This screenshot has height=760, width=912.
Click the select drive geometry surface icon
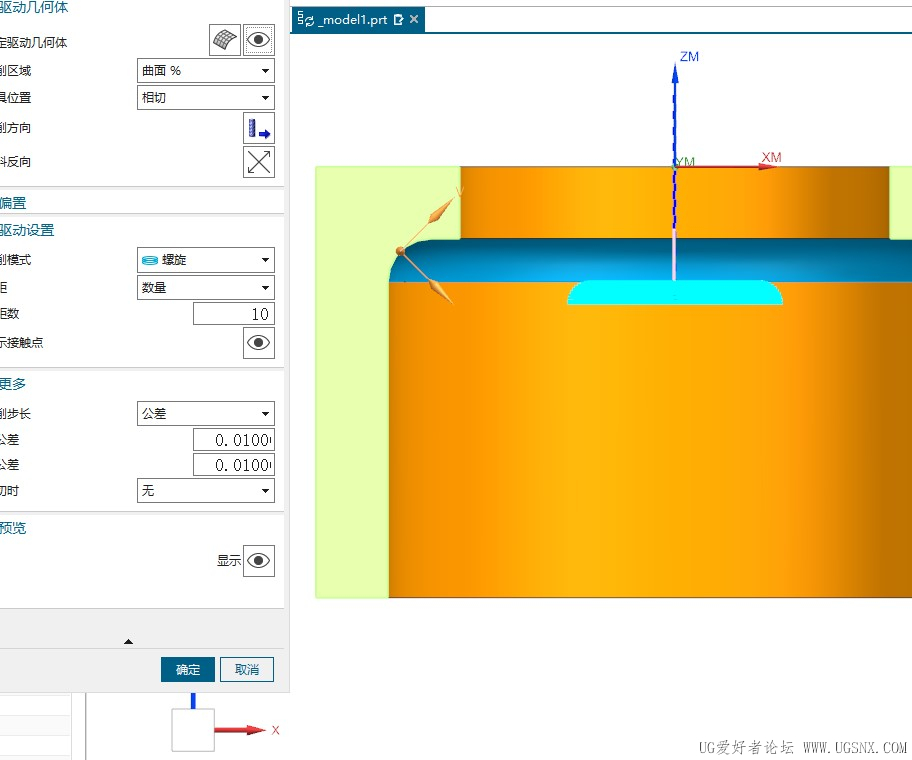[x=225, y=40]
